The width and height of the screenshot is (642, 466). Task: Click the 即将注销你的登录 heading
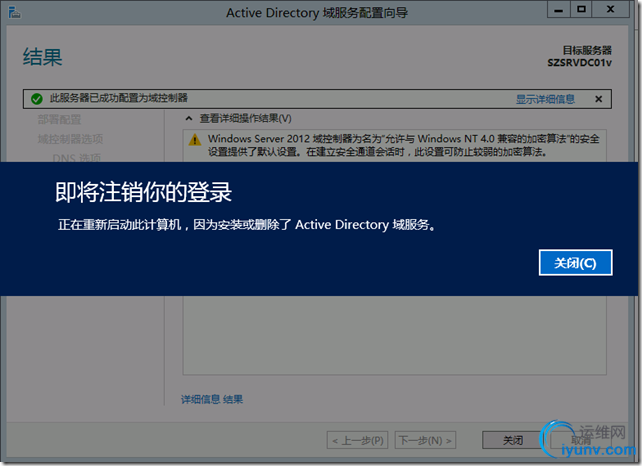(x=144, y=192)
